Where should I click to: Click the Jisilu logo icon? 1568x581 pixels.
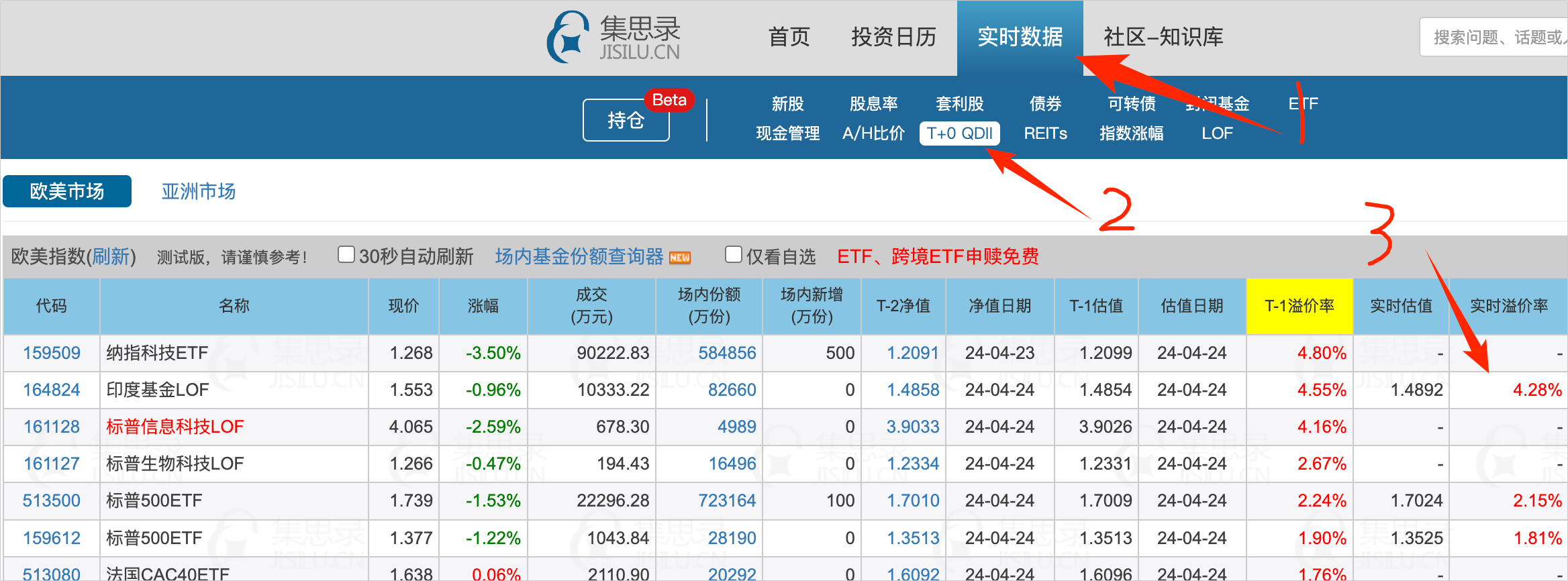click(567, 38)
